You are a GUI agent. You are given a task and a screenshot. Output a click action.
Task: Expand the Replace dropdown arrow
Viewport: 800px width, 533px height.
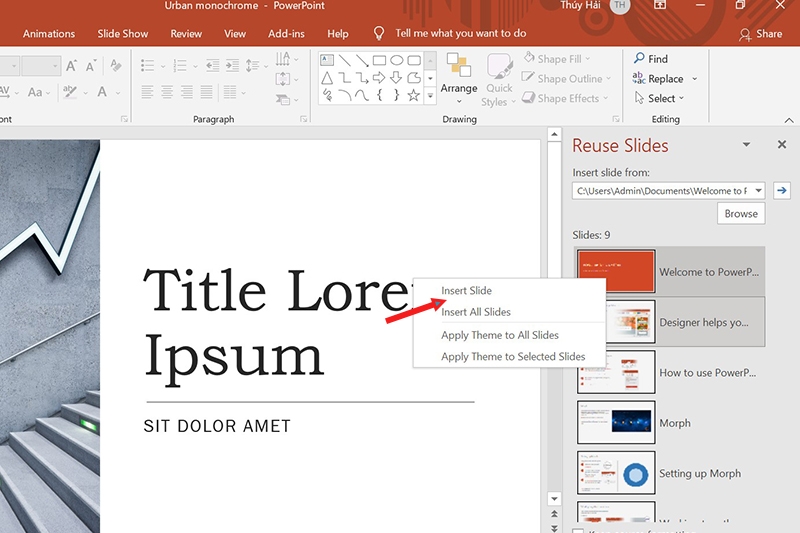point(694,79)
